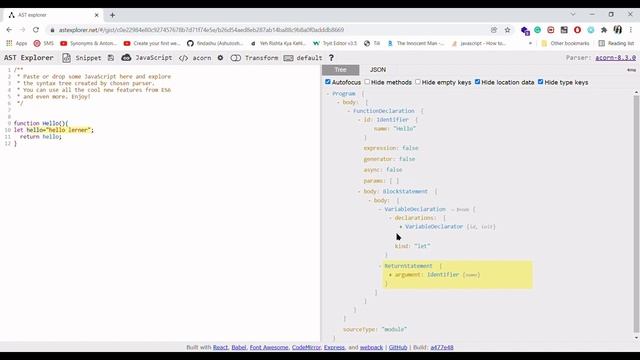Open the Apps bookmarks shortcut
This screenshot has height=360, width=640.
coord(16,43)
